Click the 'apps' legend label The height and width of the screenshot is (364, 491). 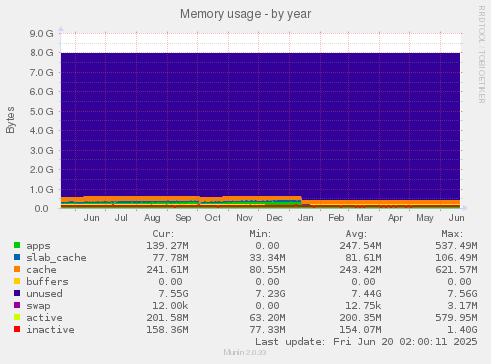(38, 246)
